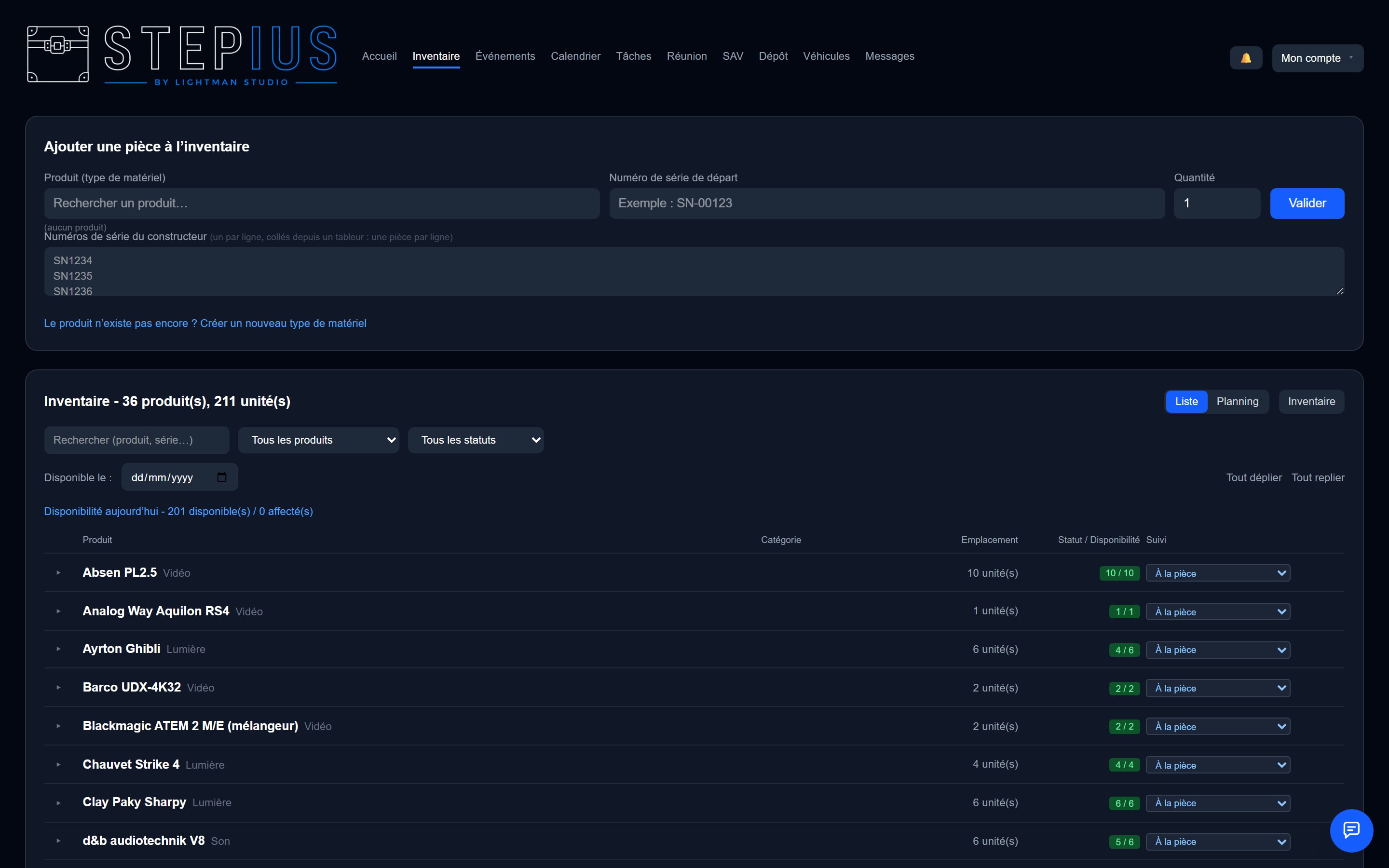
Task: Click the Disponibilité aujourd'hui link
Action: coord(178,512)
